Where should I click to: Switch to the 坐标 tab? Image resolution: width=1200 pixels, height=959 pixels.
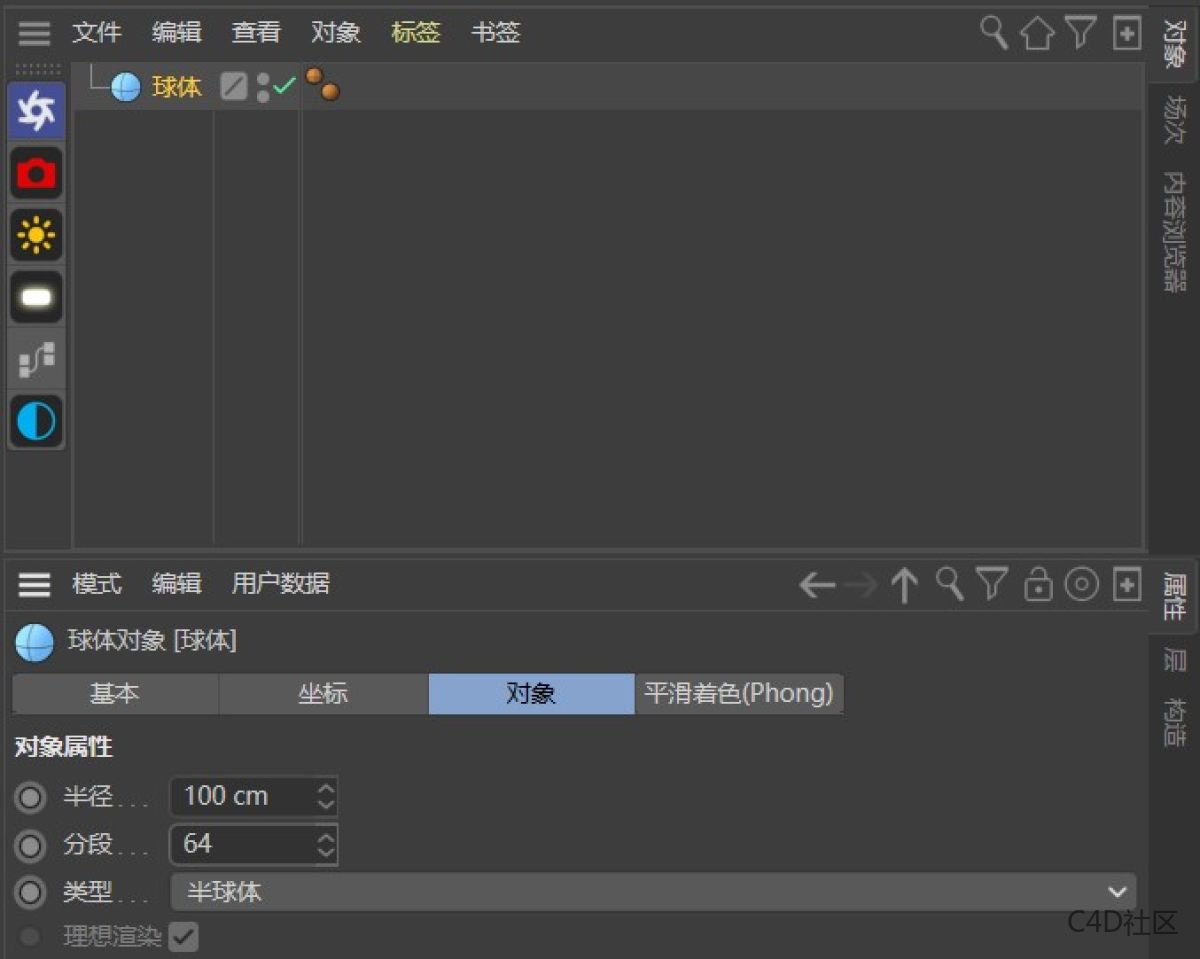322,693
